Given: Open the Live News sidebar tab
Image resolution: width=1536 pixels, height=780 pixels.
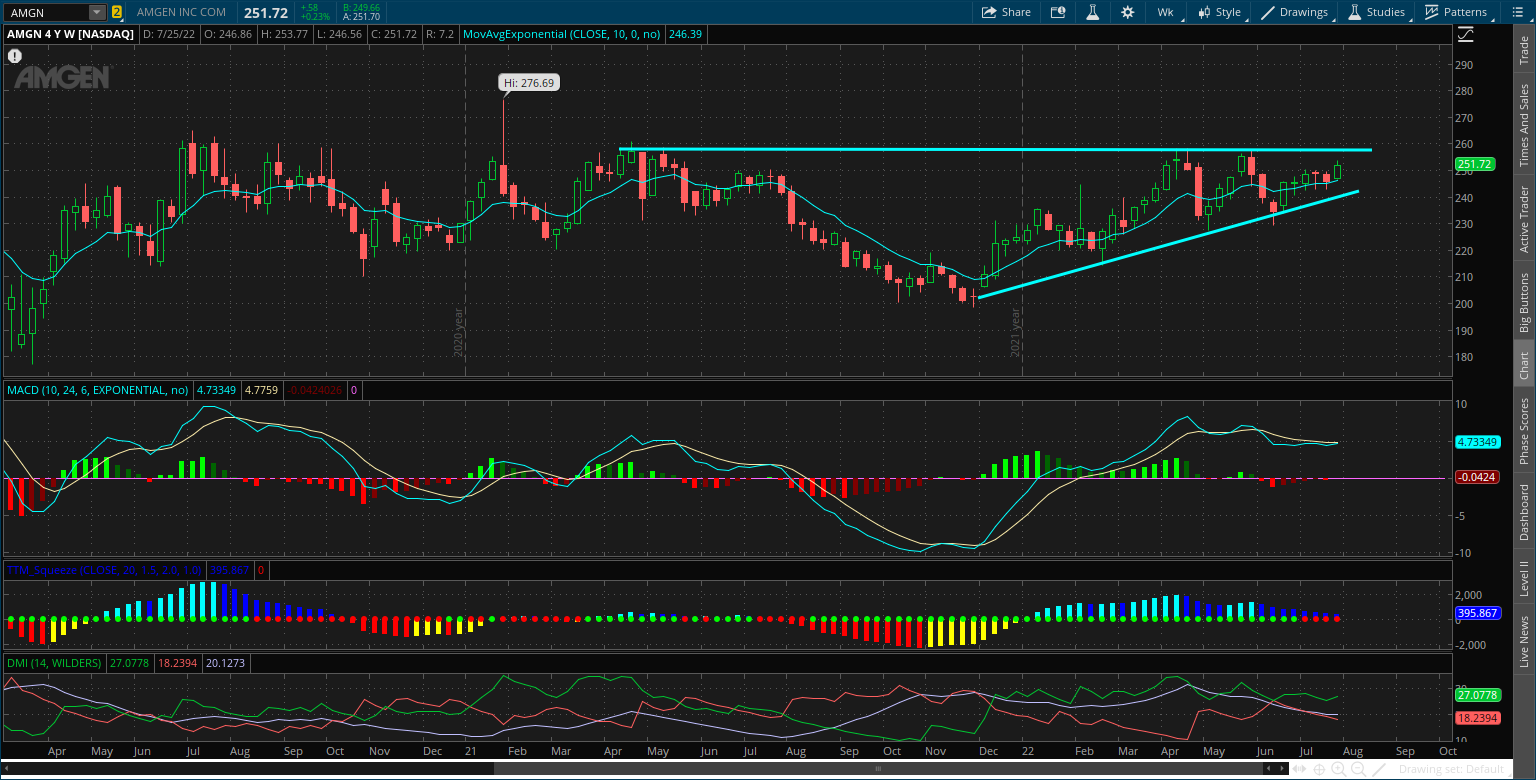Looking at the screenshot, I should point(1524,641).
